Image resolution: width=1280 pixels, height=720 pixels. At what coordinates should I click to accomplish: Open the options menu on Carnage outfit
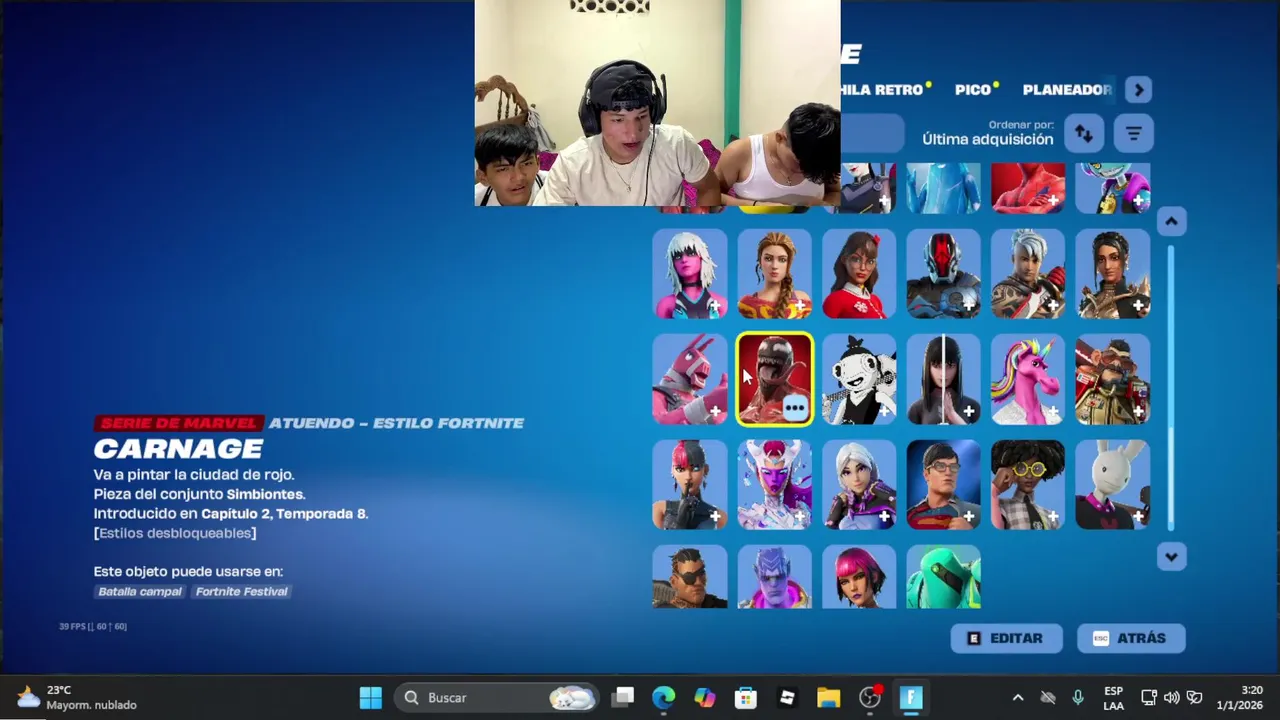pos(795,408)
